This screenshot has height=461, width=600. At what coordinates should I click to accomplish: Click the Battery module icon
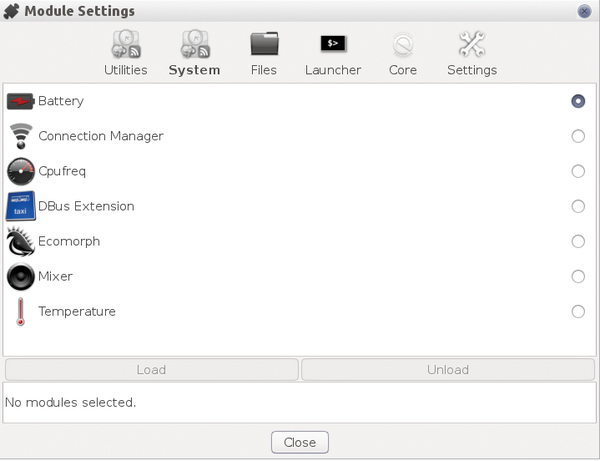point(20,101)
